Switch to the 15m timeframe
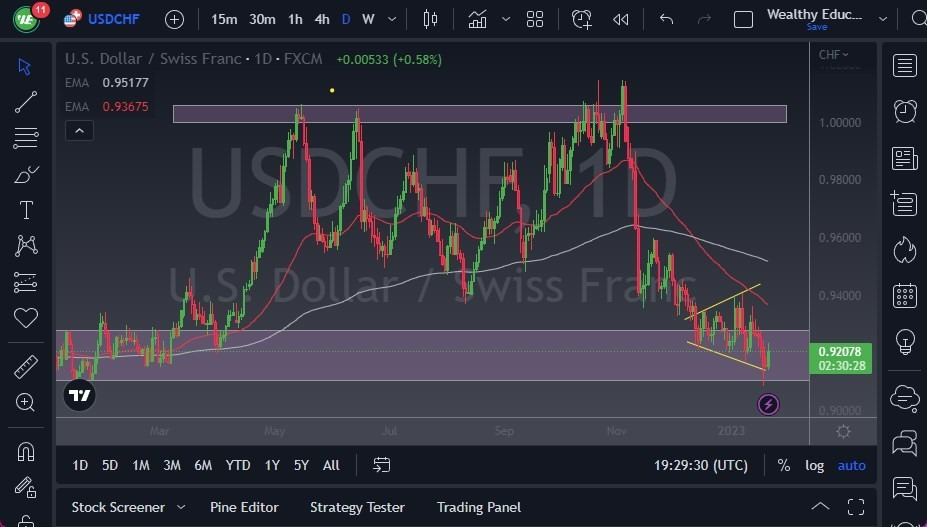 click(224, 20)
